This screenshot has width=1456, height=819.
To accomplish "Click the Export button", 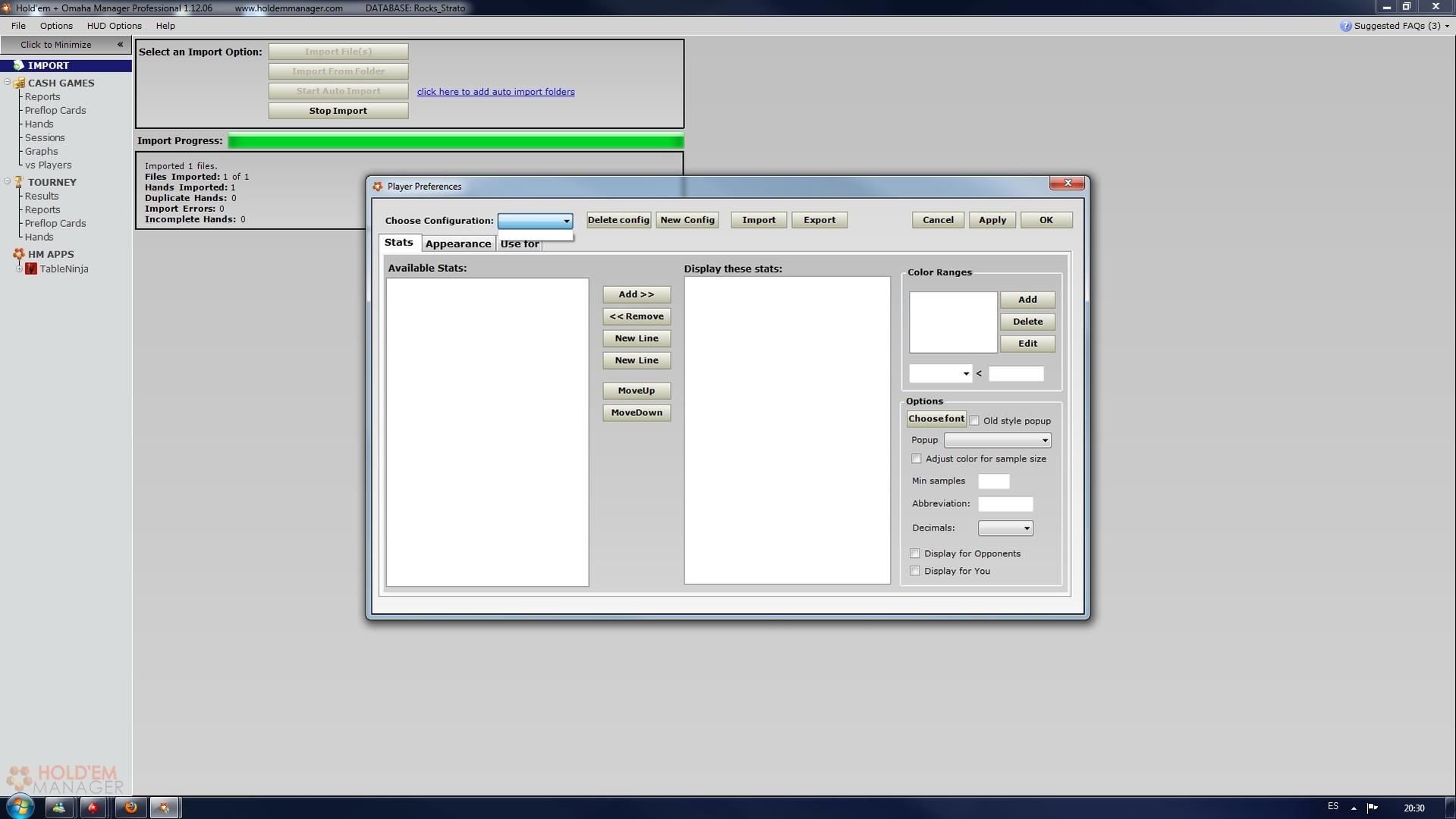I will 819,220.
